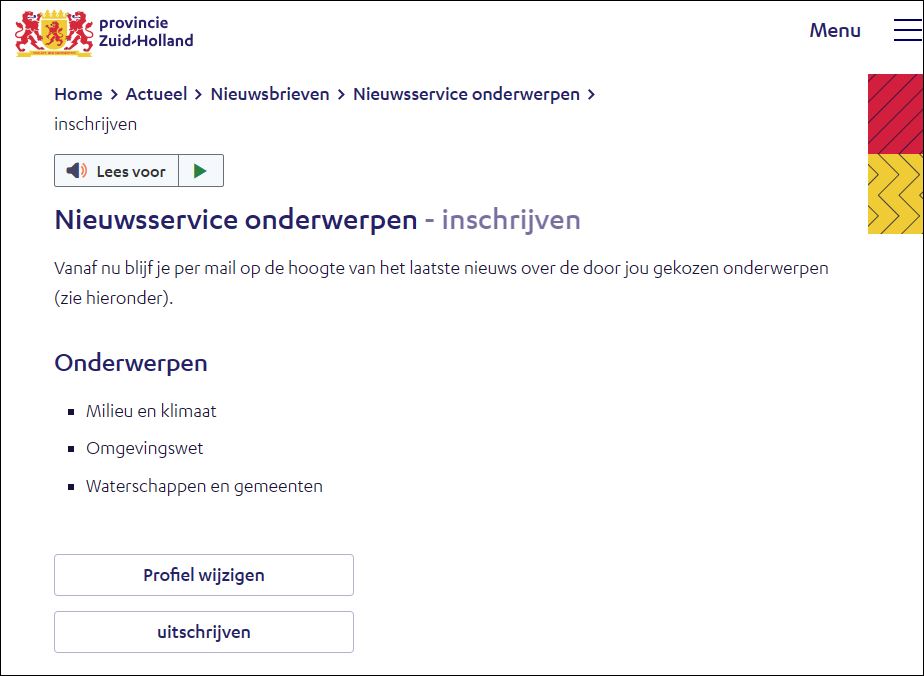
Task: Select Nieuwsservice onderwerpen breadcrumb link
Action: coord(466,94)
